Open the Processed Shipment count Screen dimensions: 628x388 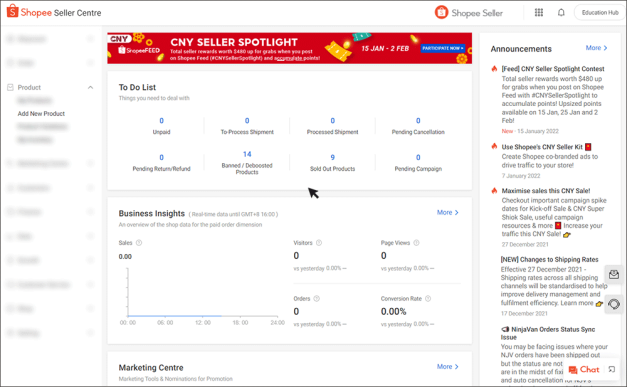pyautogui.click(x=332, y=121)
